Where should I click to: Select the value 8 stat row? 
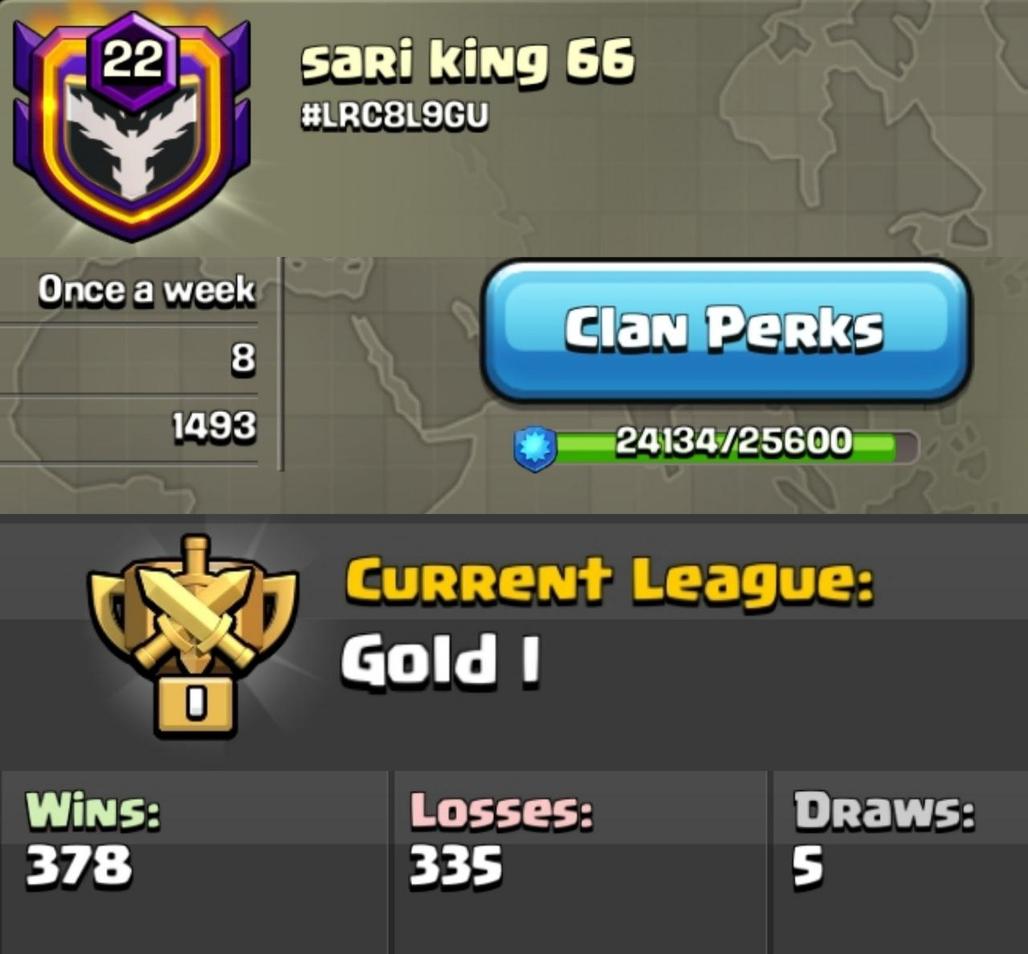pos(128,360)
